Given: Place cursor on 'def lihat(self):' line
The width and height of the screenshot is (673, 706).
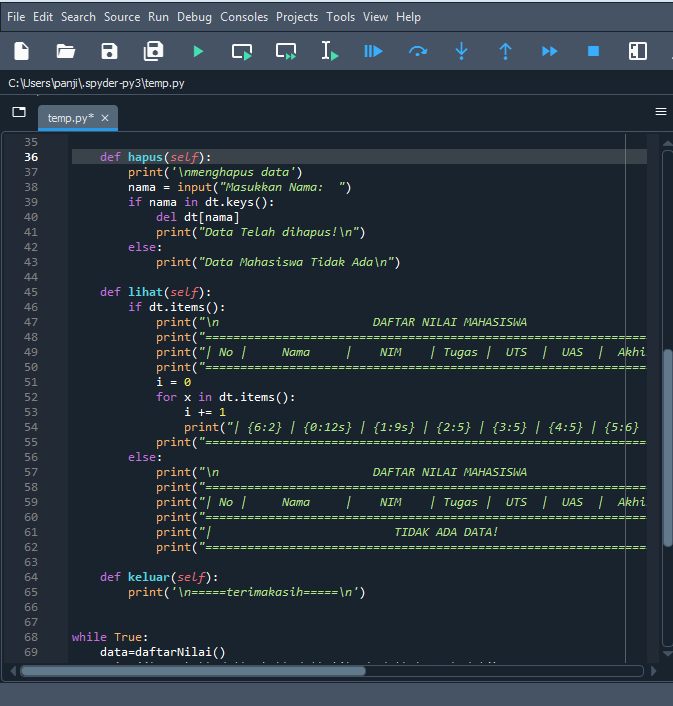Looking at the screenshot, I should [x=155, y=292].
